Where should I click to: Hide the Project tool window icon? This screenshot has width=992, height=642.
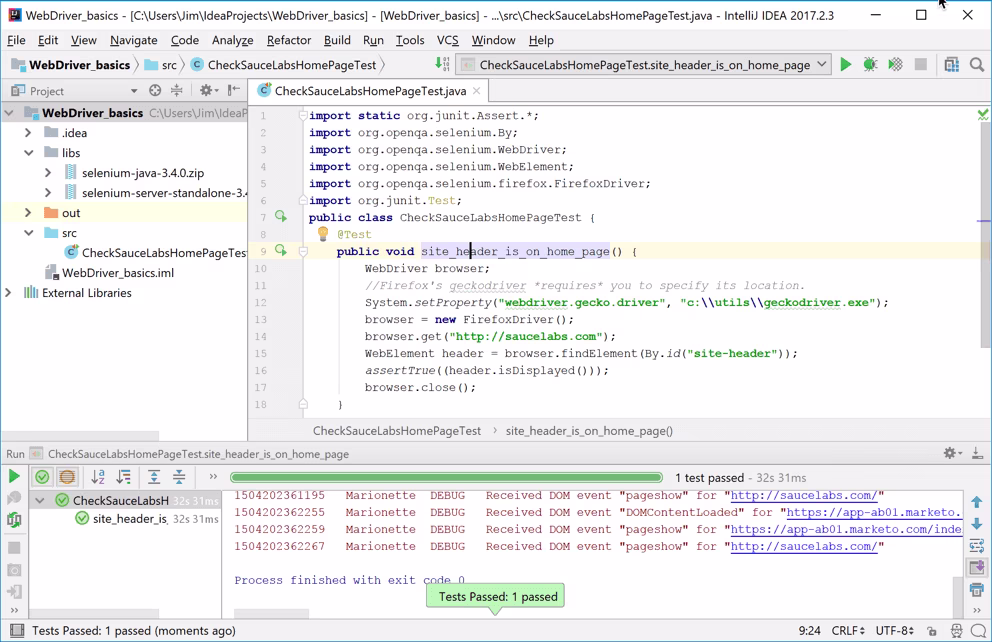coord(234,90)
